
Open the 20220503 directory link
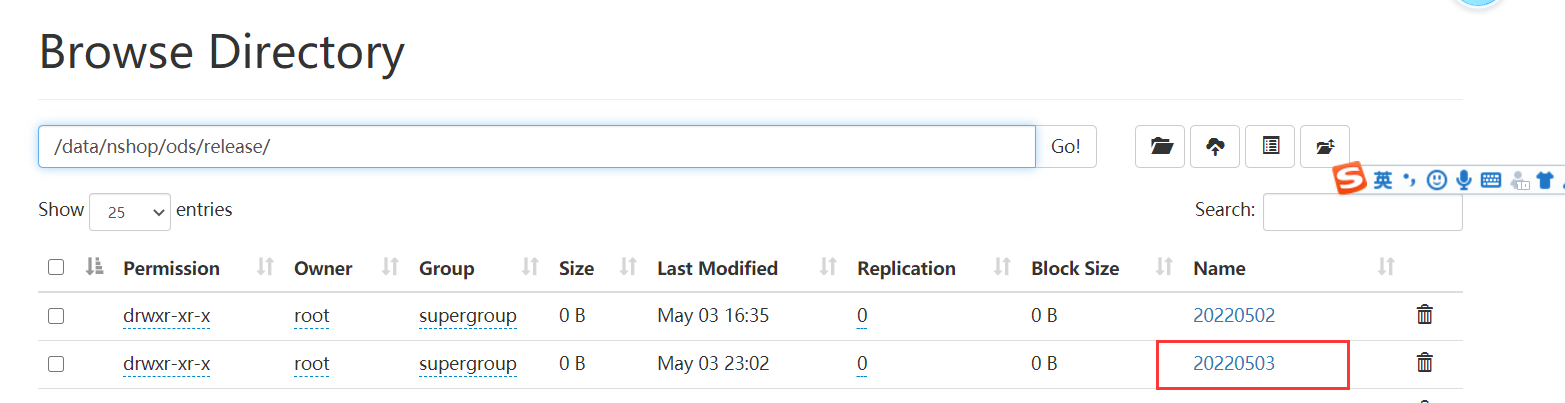[x=1234, y=363]
